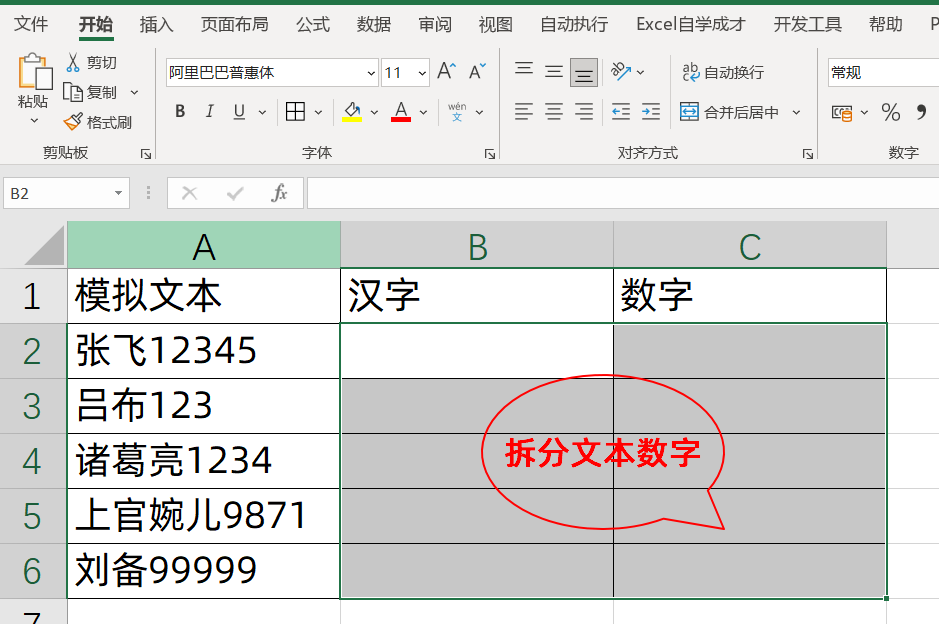Click cell A3 containing 吕布123

click(204, 406)
